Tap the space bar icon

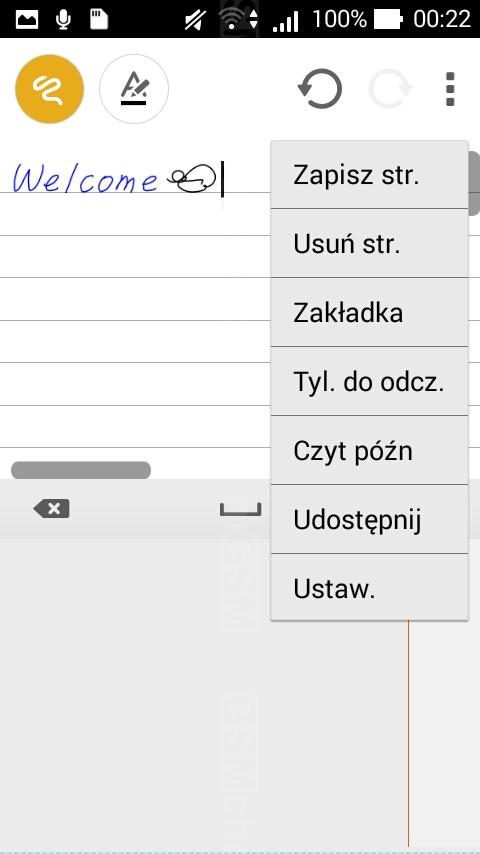tap(240, 510)
